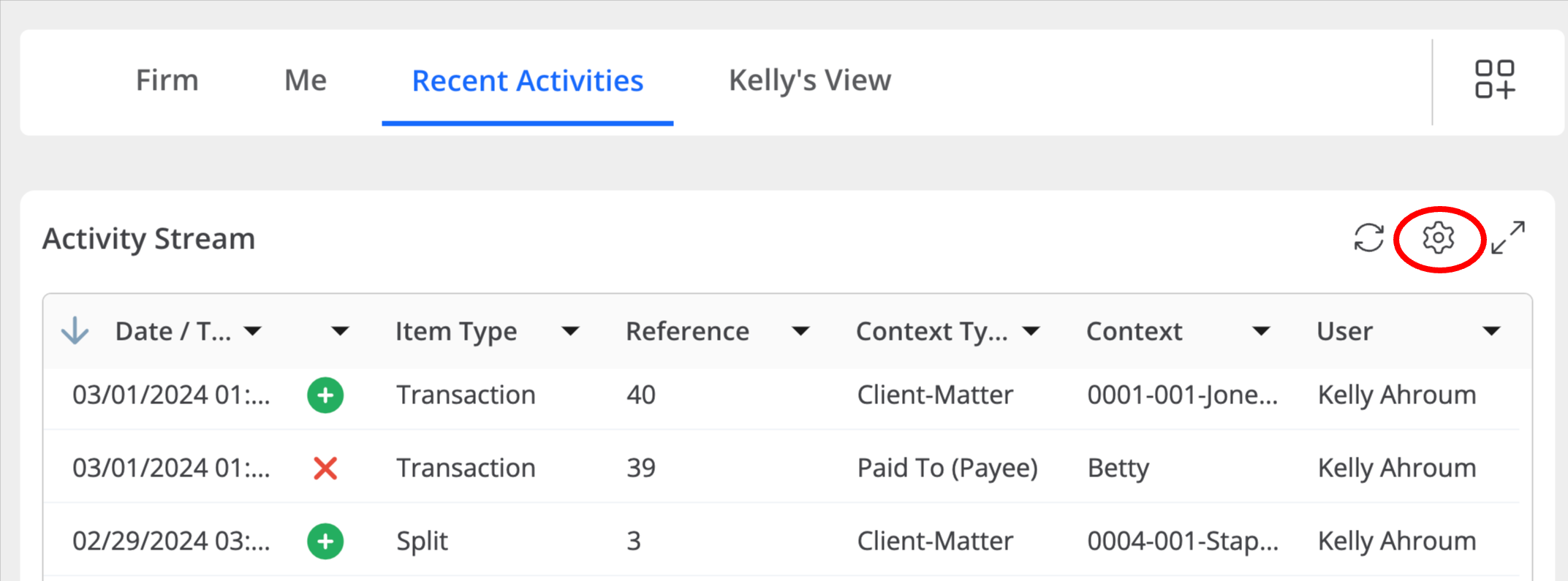This screenshot has width=1568, height=581.
Task: Open action icon column dropdown
Action: 340,332
